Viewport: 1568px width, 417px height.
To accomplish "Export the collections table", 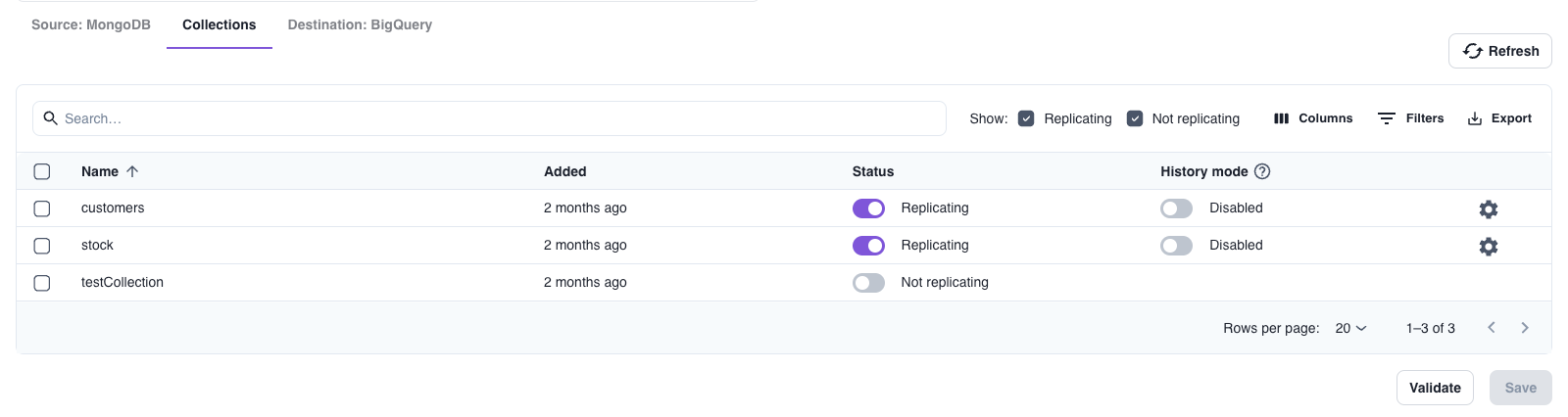I will tap(1499, 118).
